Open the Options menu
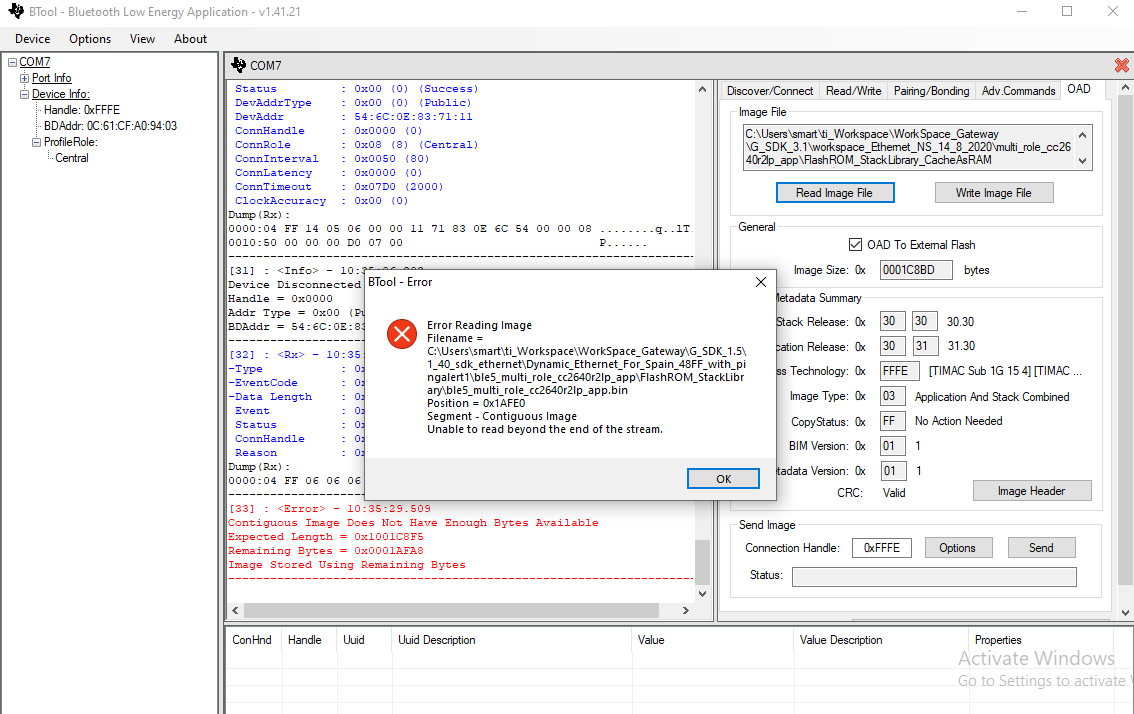Screen dimensions: 1134x714 point(90,39)
